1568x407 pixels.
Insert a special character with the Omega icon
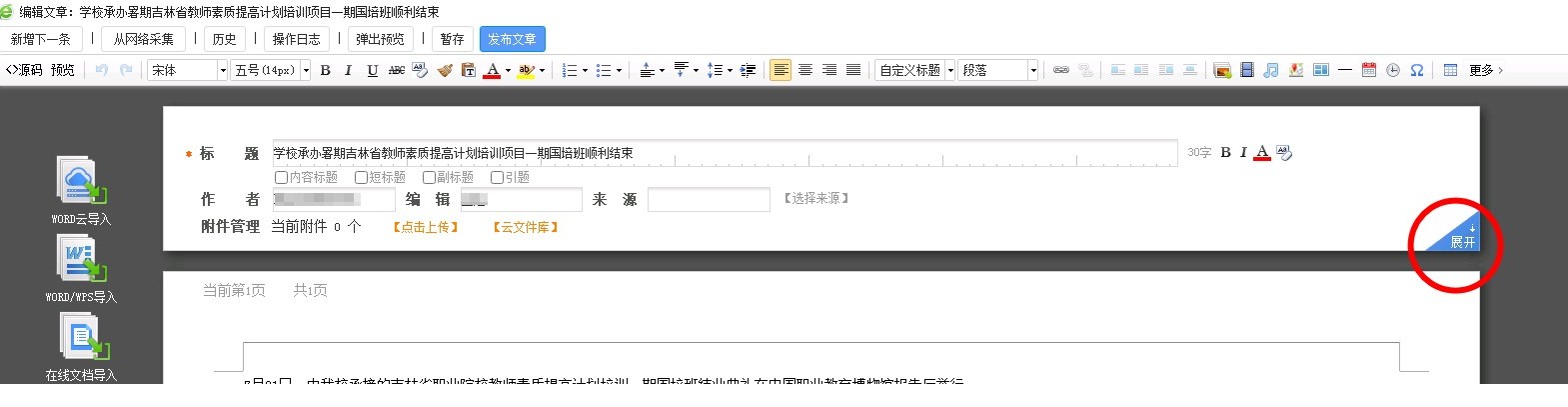point(1416,70)
